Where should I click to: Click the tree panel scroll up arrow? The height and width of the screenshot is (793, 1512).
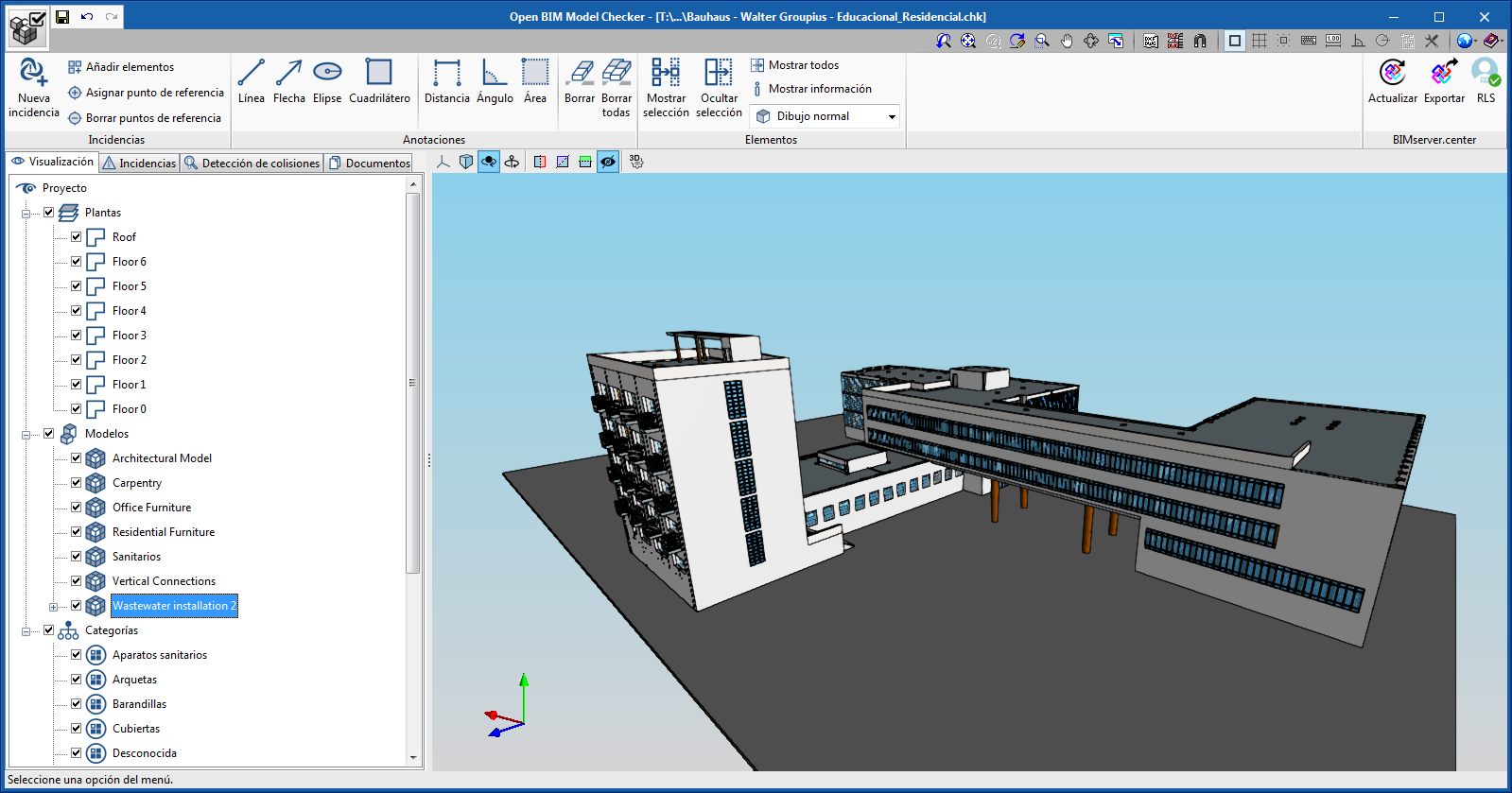coord(412,185)
